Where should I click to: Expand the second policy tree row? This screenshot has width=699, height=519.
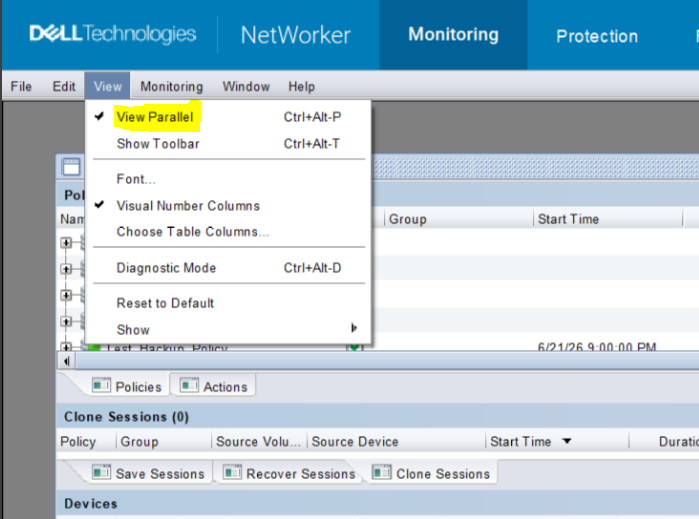(x=66, y=269)
